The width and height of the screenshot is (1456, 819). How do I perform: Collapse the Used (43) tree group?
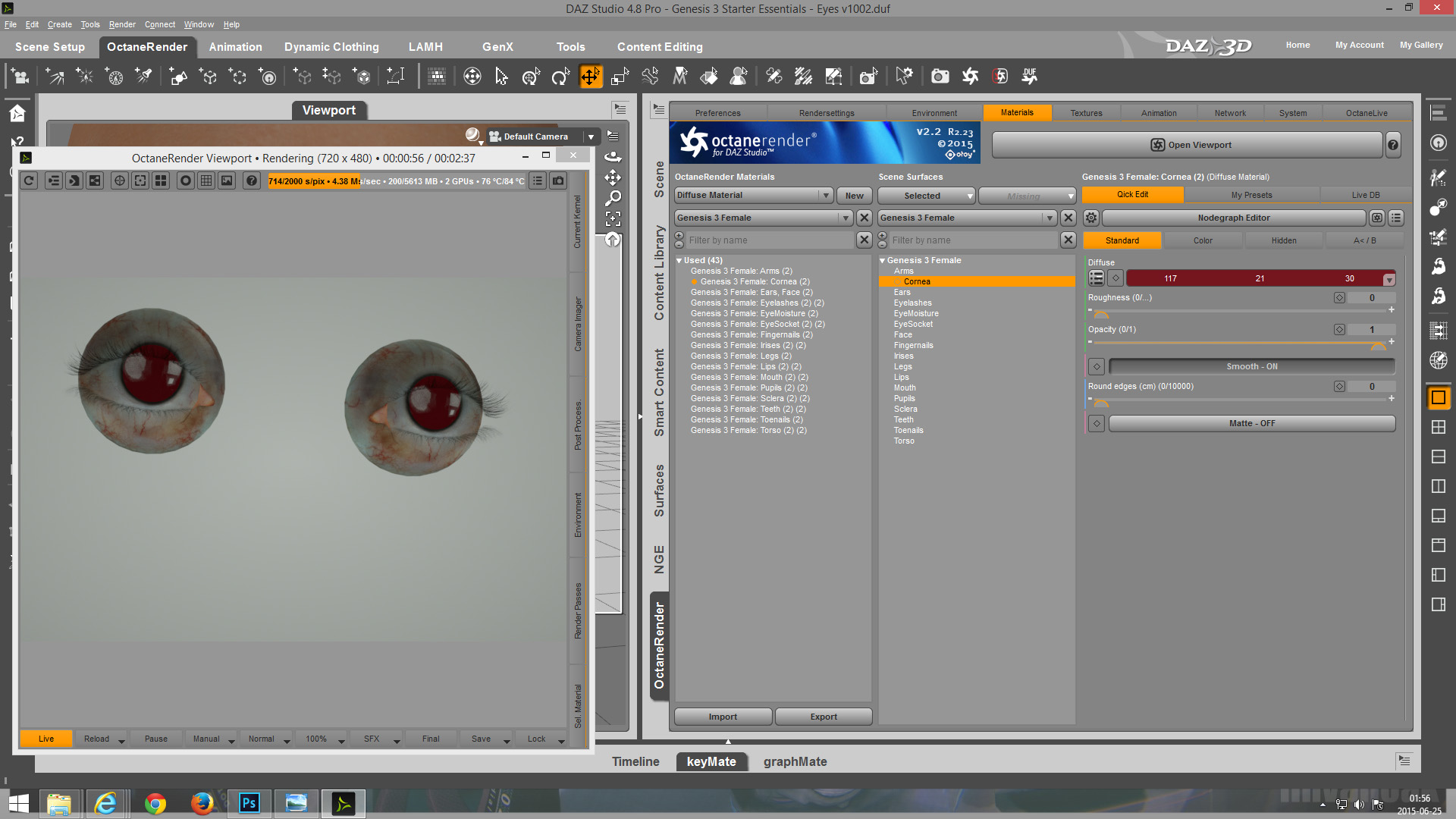click(x=679, y=260)
